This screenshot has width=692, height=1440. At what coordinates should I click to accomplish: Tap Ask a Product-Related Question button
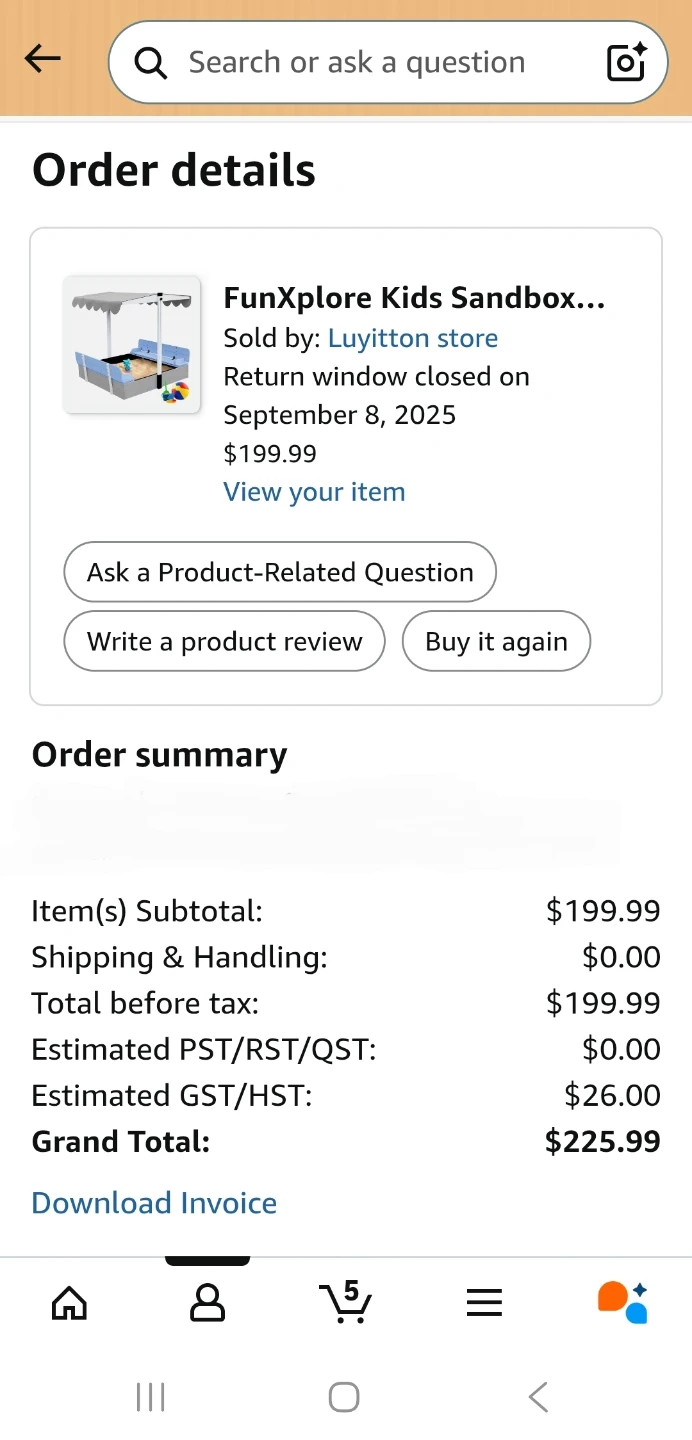(x=280, y=572)
